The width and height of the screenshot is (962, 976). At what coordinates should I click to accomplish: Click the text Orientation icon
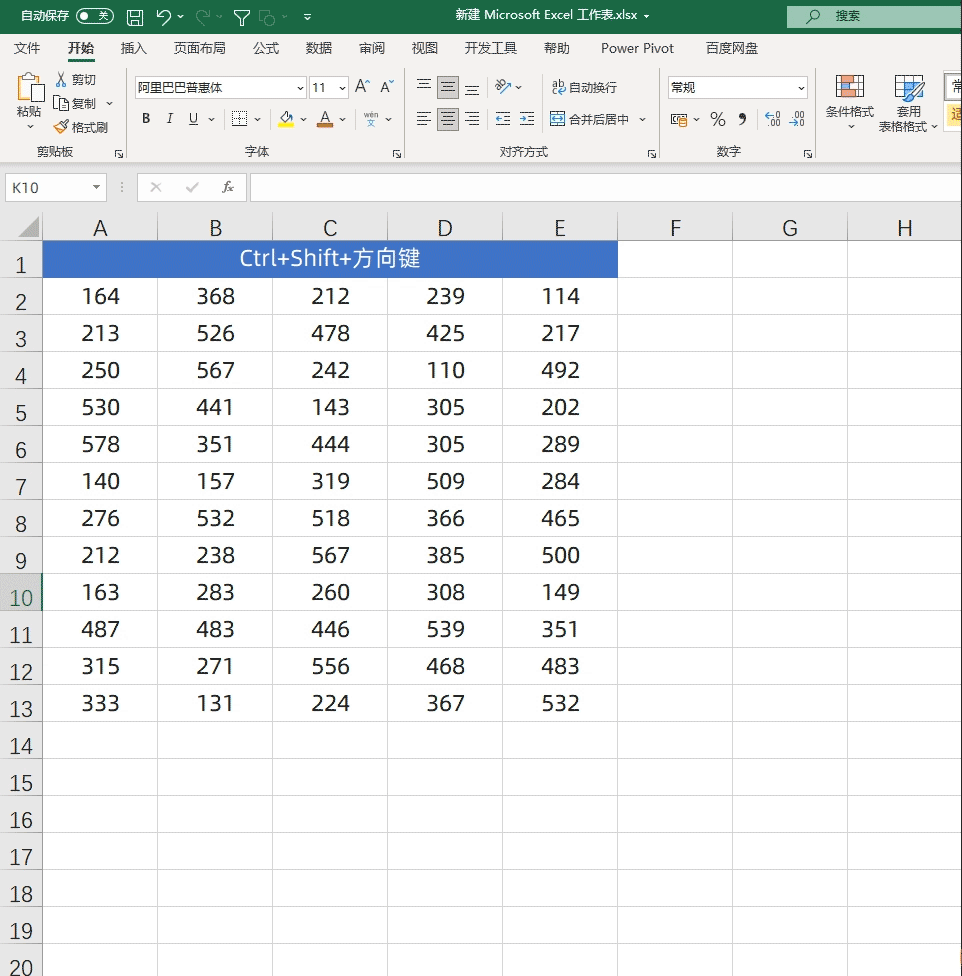[x=503, y=87]
